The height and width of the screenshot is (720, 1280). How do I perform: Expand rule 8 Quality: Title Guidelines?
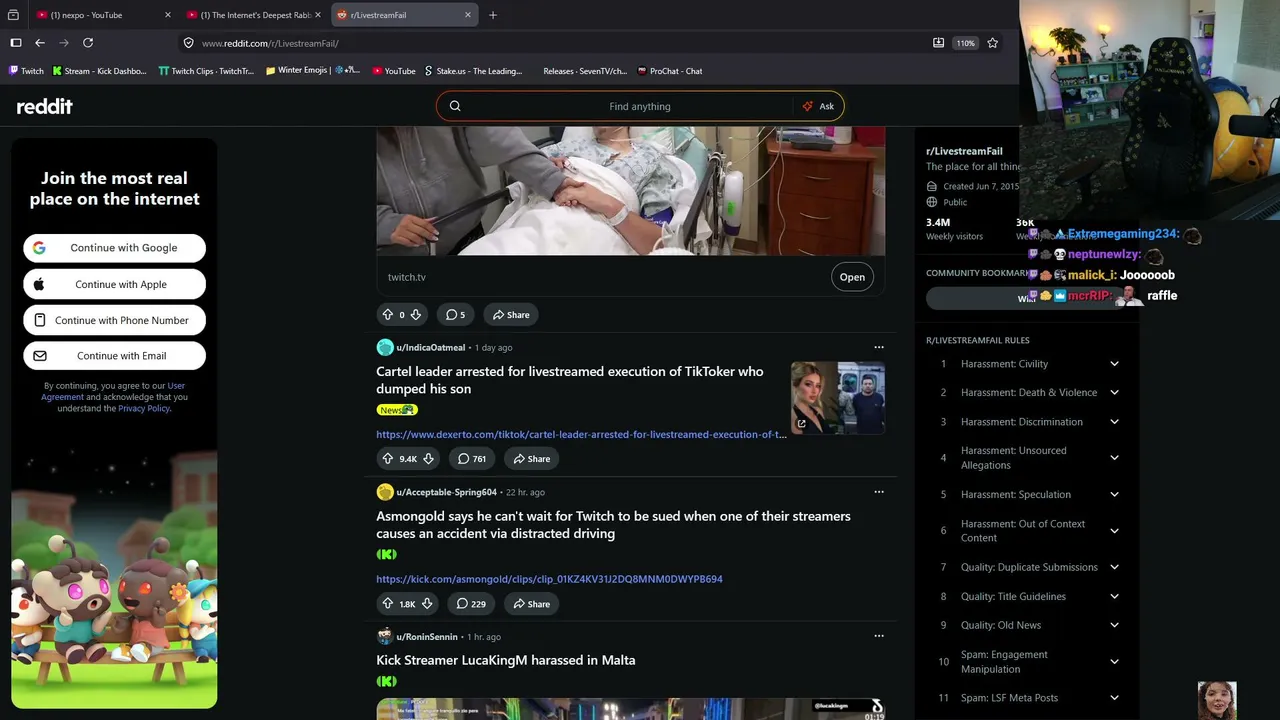click(x=1114, y=597)
